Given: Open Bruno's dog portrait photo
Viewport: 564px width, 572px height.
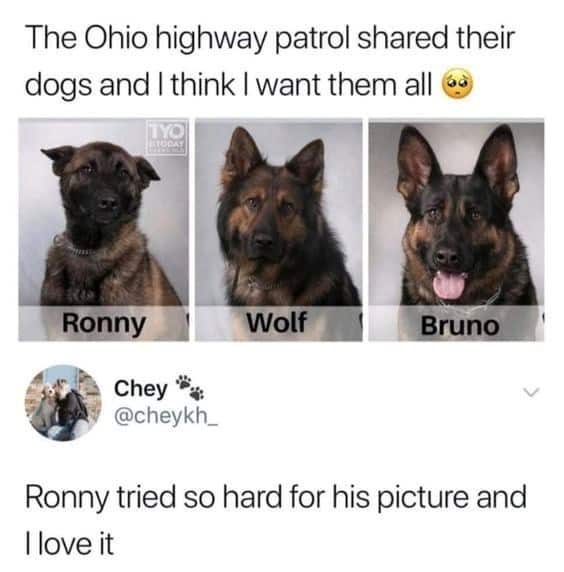Looking at the screenshot, I should (x=456, y=230).
